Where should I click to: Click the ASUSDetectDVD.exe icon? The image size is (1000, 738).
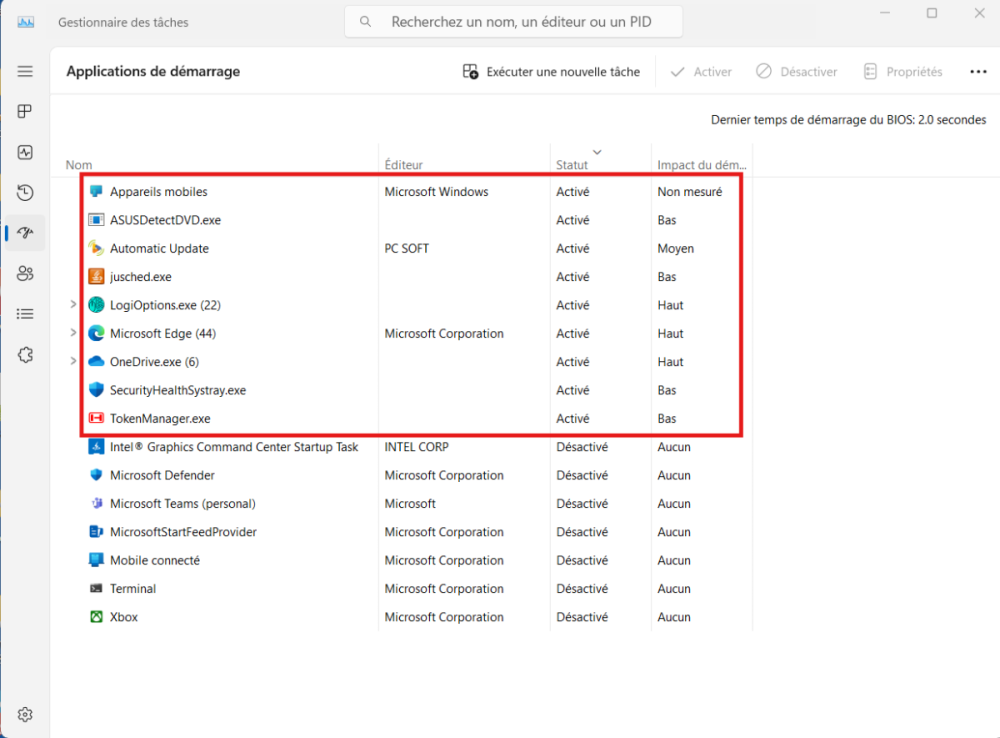pyautogui.click(x=96, y=220)
